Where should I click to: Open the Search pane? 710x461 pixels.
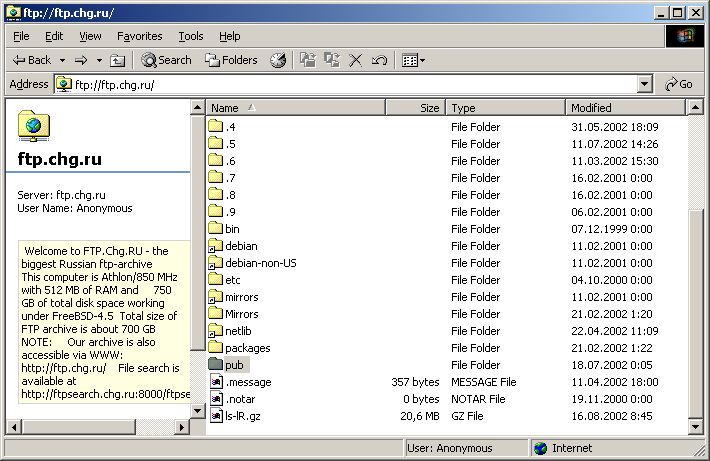coord(166,60)
